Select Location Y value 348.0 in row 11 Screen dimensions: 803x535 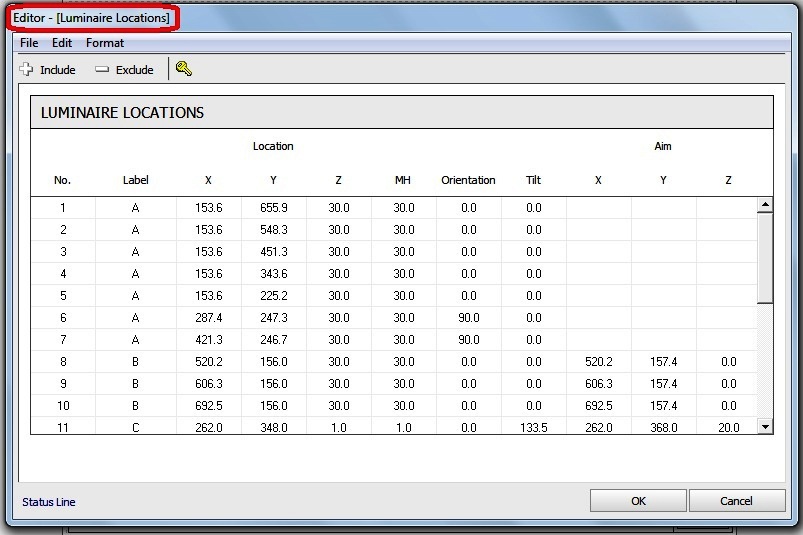[273, 427]
